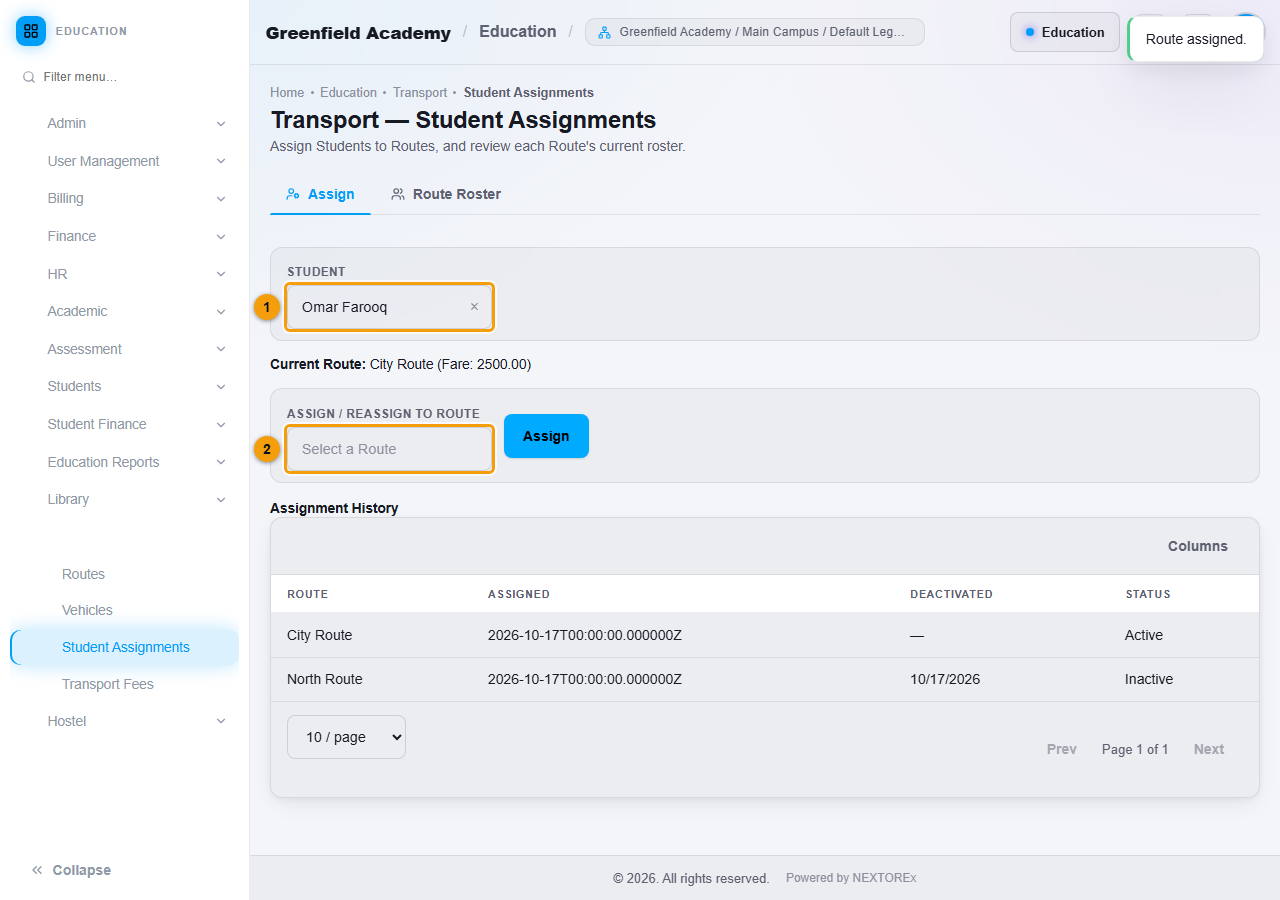The height and width of the screenshot is (900, 1280).
Task: Click the City Route history row cell
Action: point(320,635)
